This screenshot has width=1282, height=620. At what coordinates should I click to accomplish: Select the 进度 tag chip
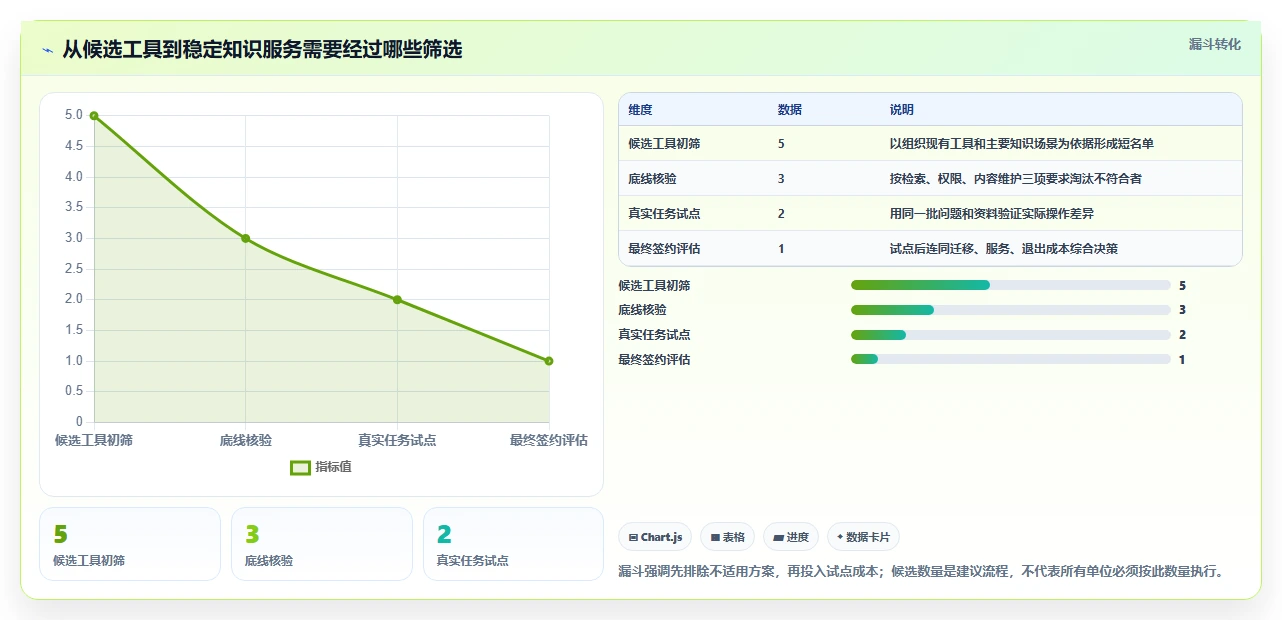tap(791, 537)
